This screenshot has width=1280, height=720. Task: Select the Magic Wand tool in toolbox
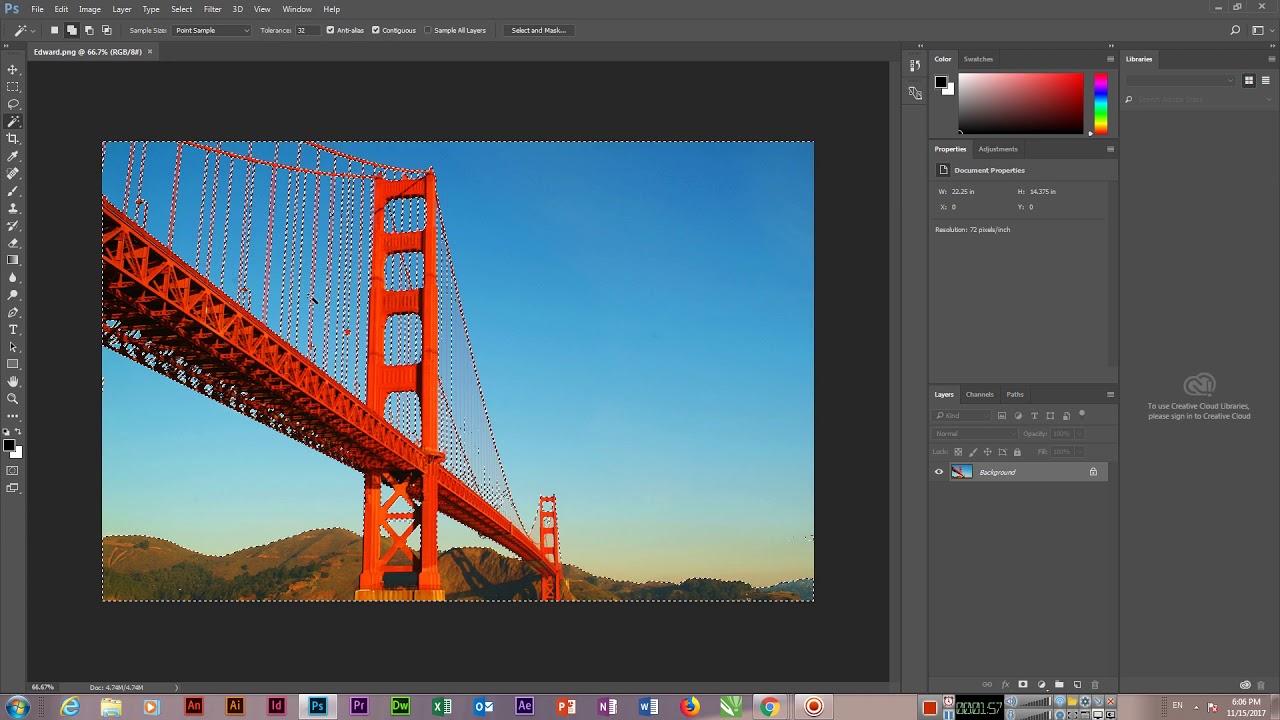pos(13,121)
